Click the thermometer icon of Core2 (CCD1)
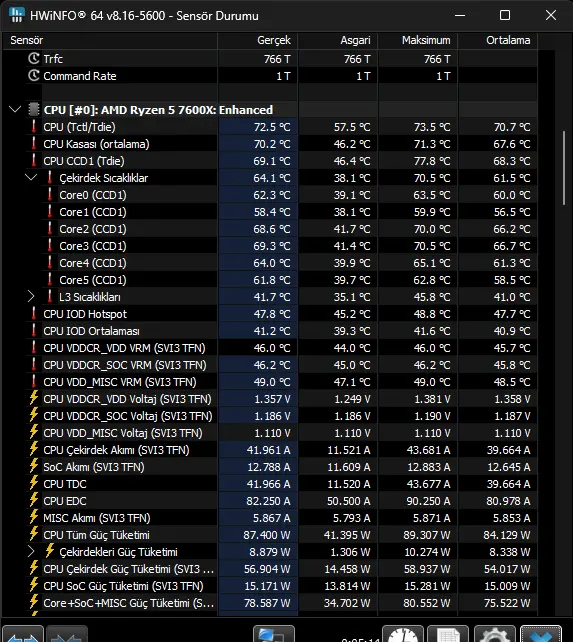 click(50, 228)
